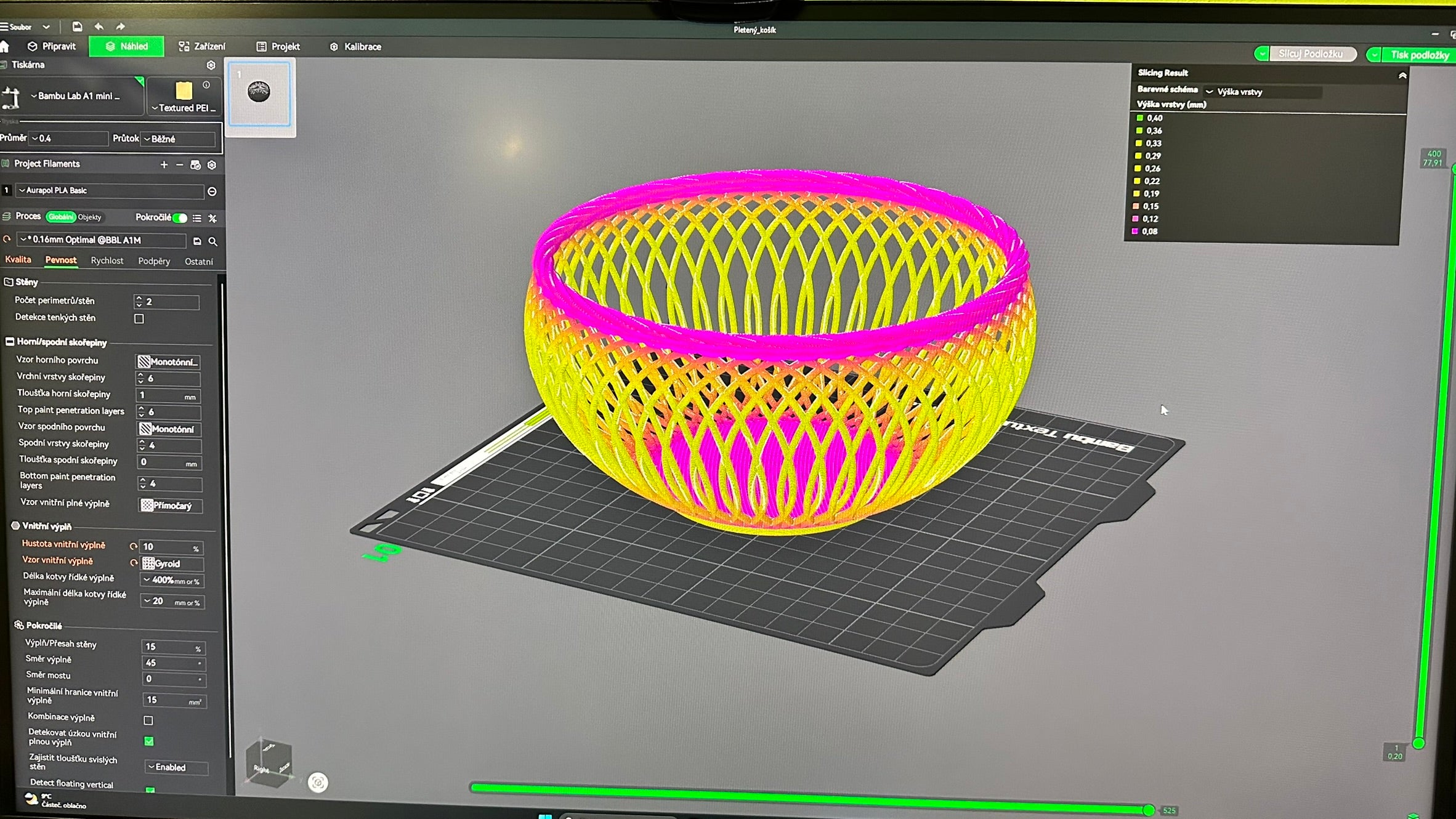Add a filament with the plus icon
This screenshot has width=1456, height=819.
click(x=164, y=164)
